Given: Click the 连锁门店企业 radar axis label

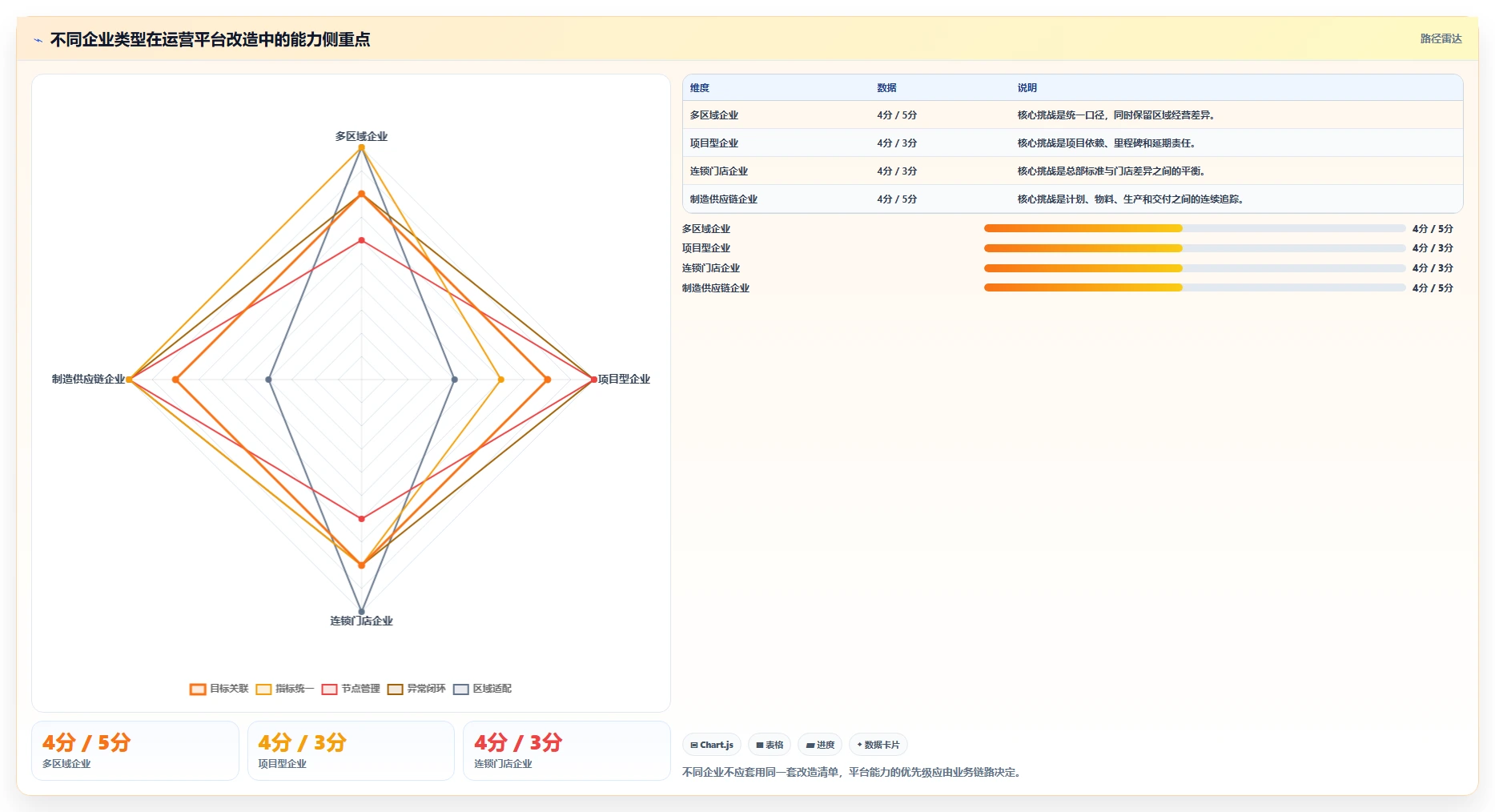Looking at the screenshot, I should click(x=361, y=621).
